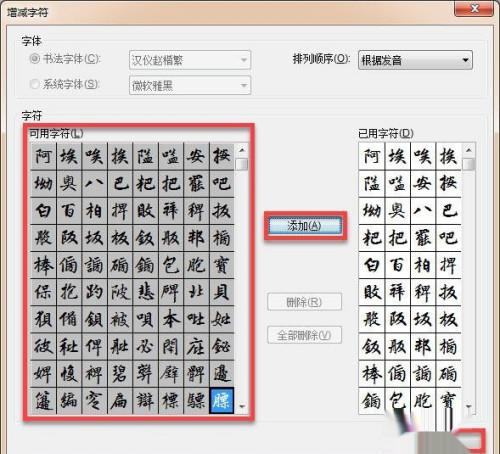
Task: Select character 本 in 可用字符 list
Action: (x=171, y=319)
